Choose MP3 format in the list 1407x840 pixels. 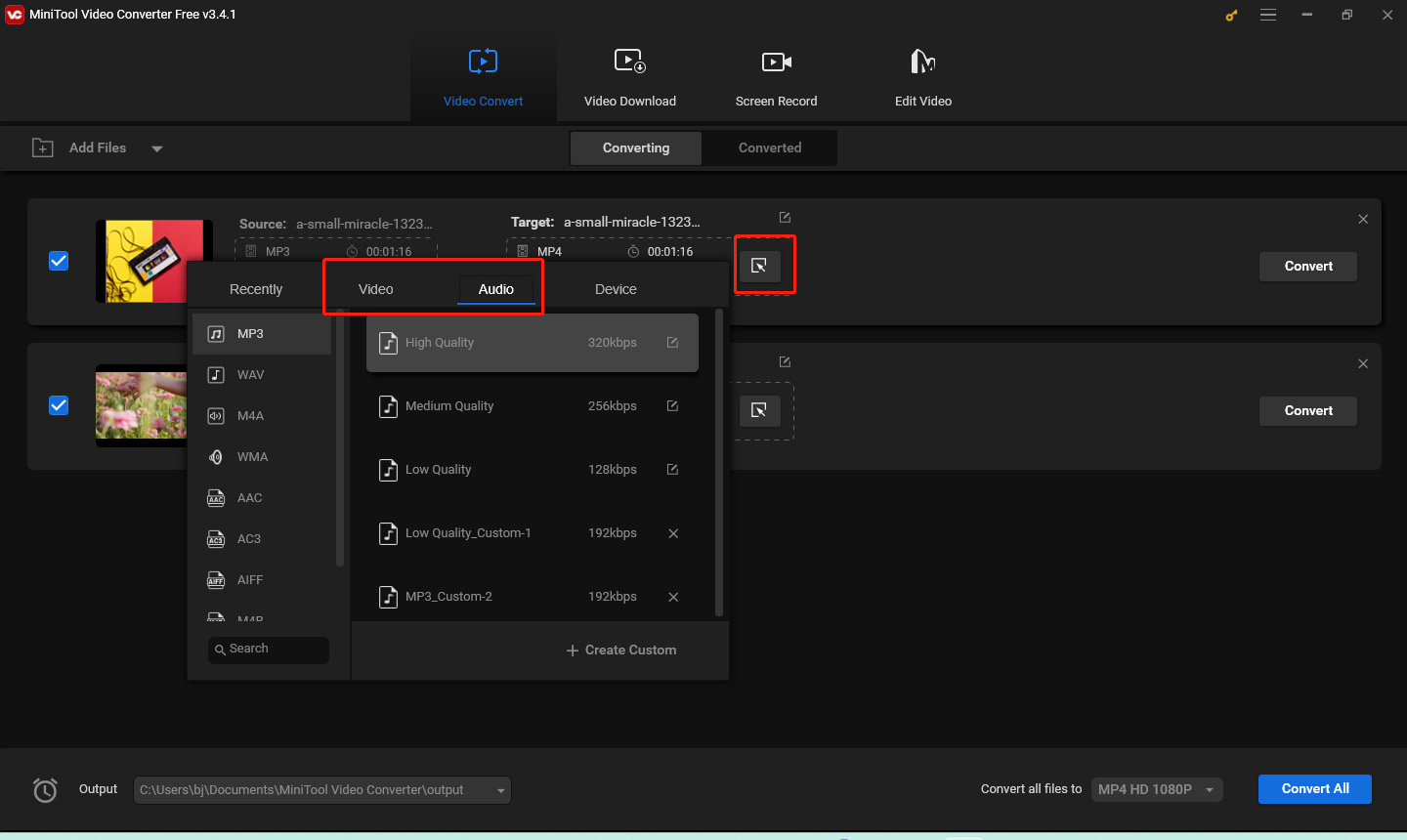(262, 334)
